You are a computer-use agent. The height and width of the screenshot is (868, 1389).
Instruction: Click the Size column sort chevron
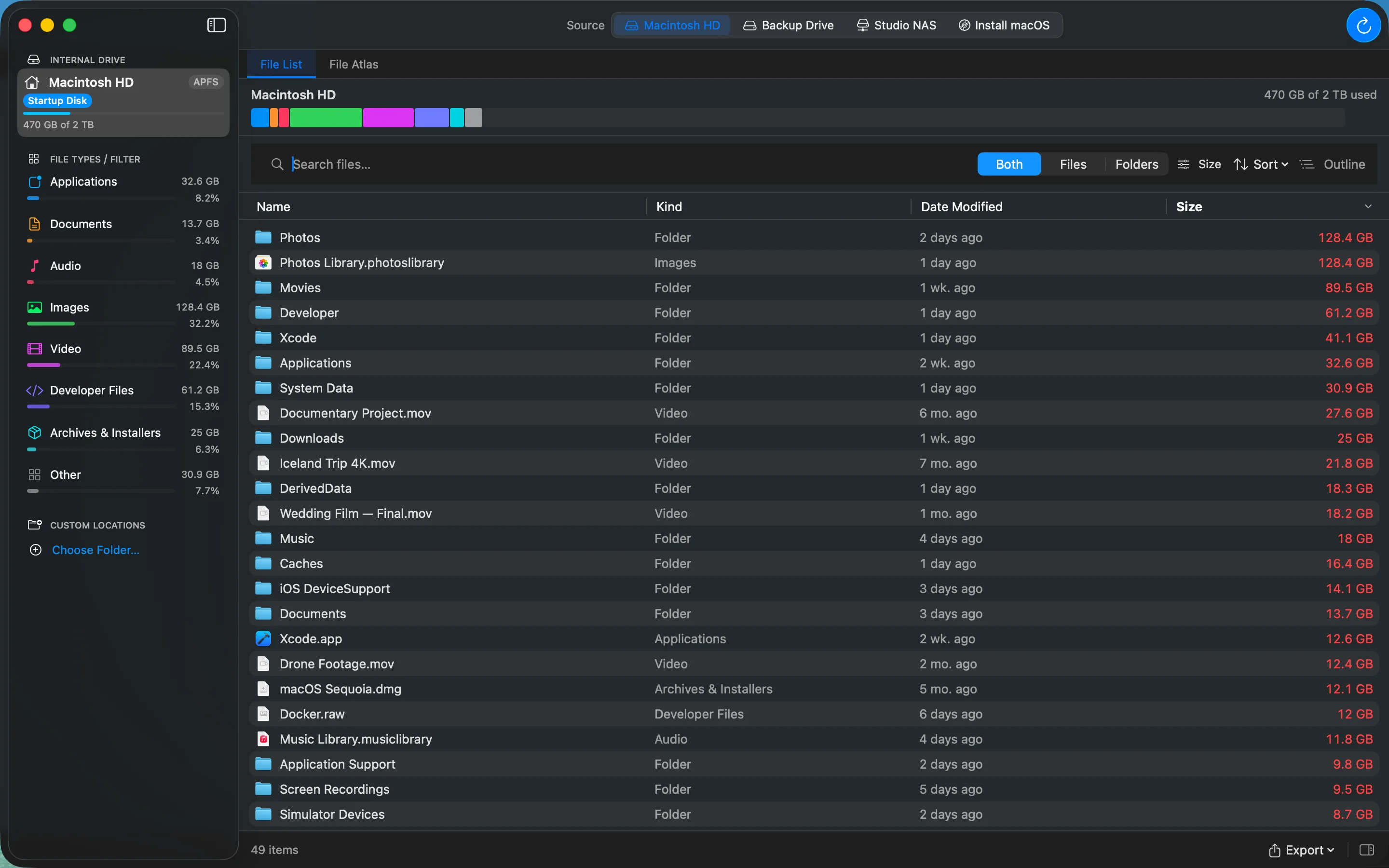[x=1368, y=207]
